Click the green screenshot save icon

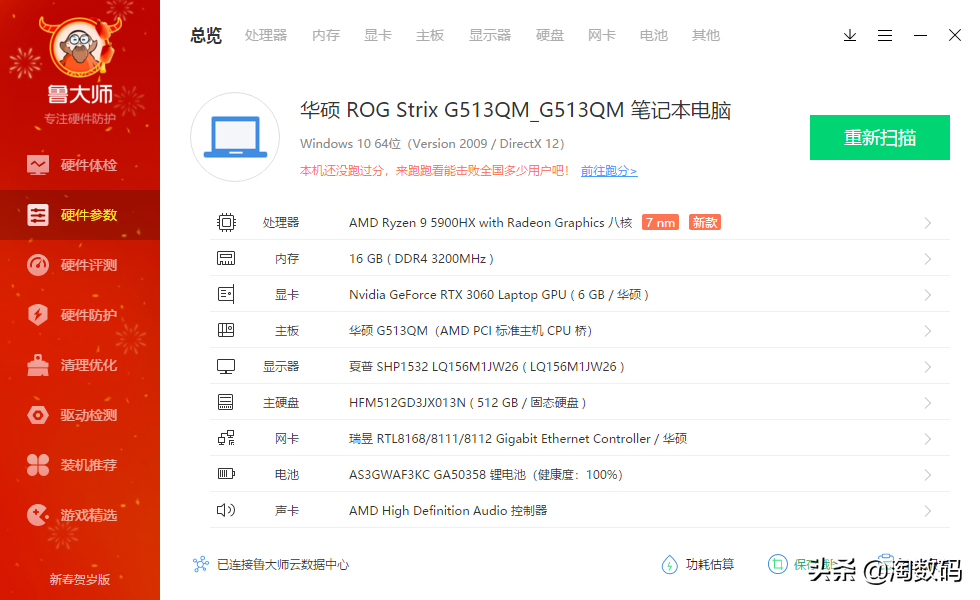(778, 564)
